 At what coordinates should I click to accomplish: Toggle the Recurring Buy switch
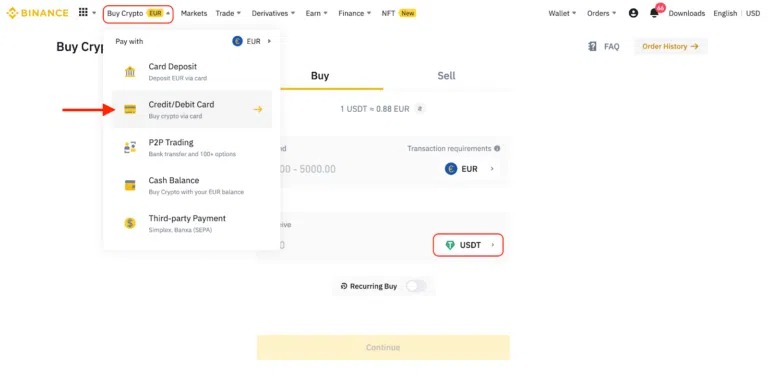point(416,286)
